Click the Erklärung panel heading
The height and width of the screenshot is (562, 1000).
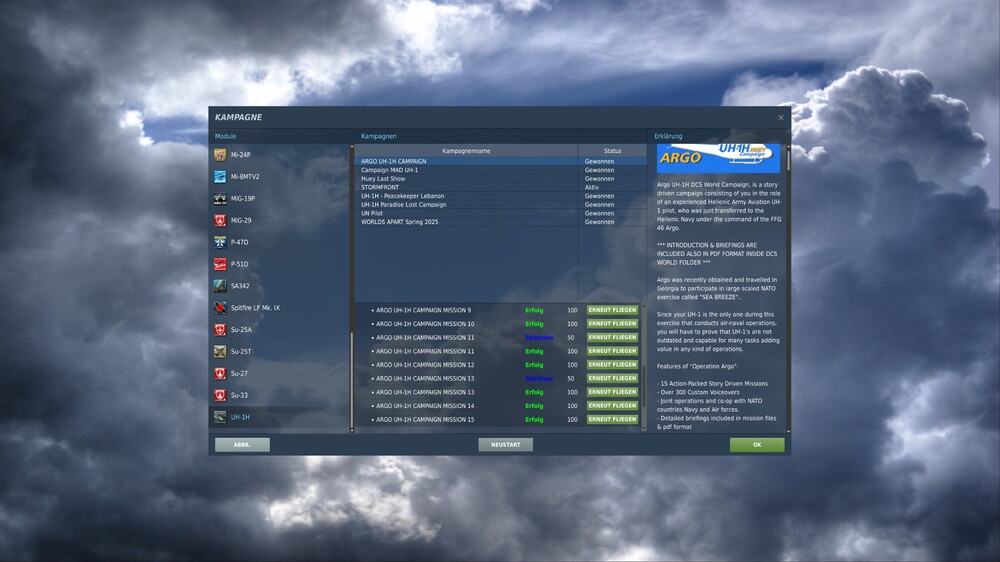point(668,137)
